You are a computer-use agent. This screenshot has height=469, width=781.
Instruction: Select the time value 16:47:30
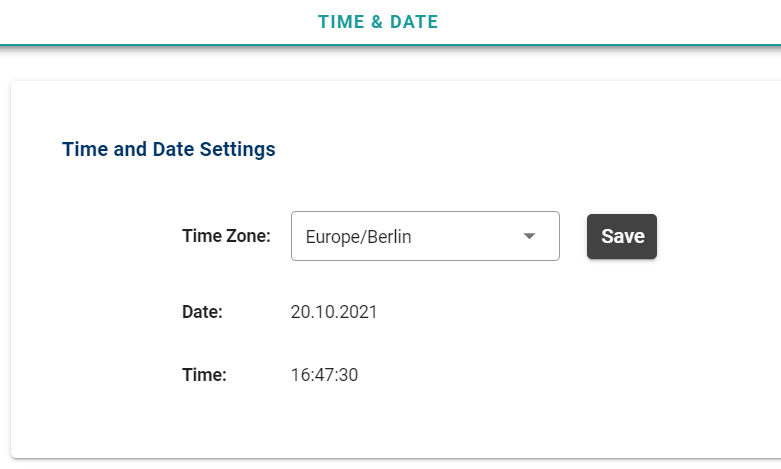[x=324, y=375]
